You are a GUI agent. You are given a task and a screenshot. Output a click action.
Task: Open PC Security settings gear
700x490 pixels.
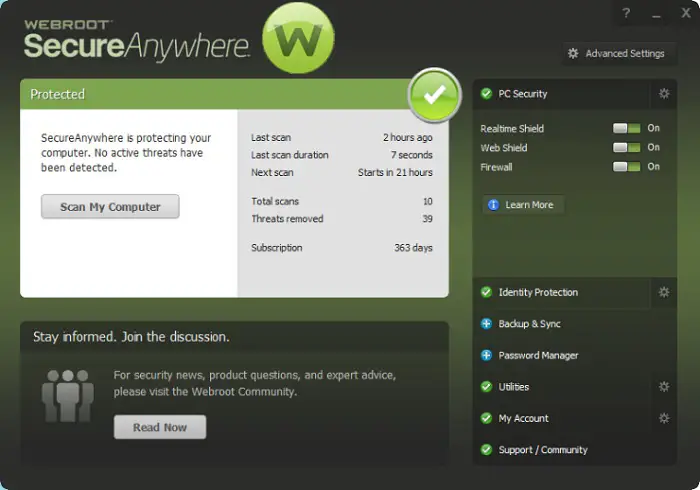664,94
